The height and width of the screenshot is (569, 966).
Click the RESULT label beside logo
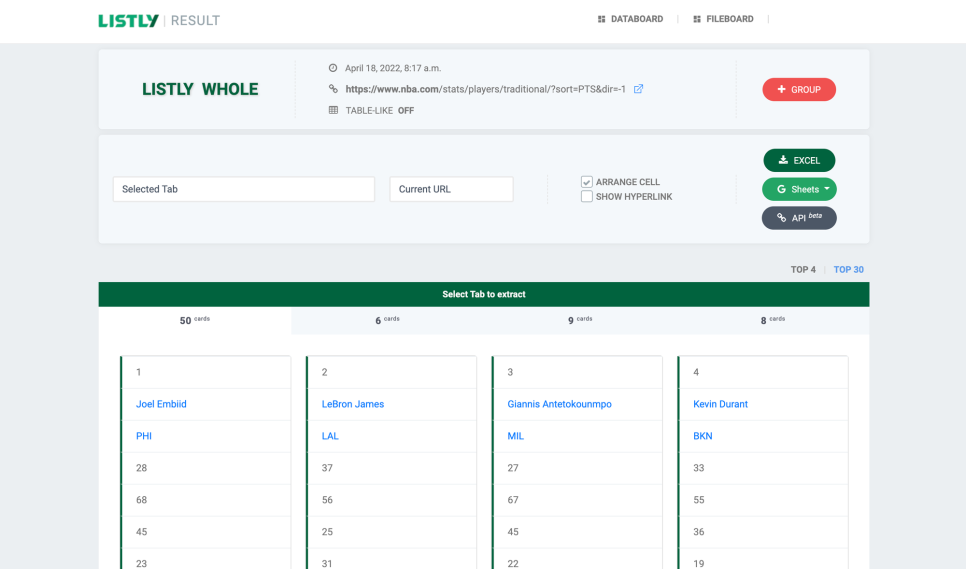coord(195,20)
